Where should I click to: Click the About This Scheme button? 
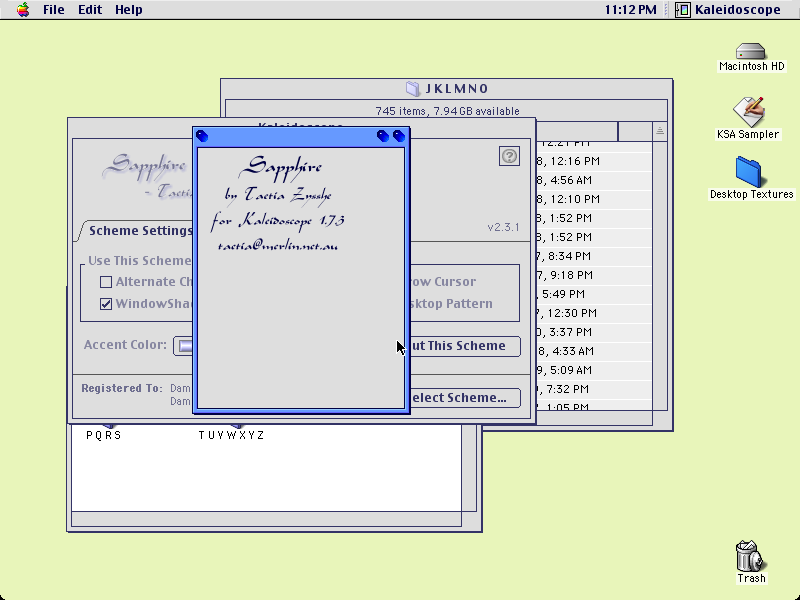tap(465, 346)
